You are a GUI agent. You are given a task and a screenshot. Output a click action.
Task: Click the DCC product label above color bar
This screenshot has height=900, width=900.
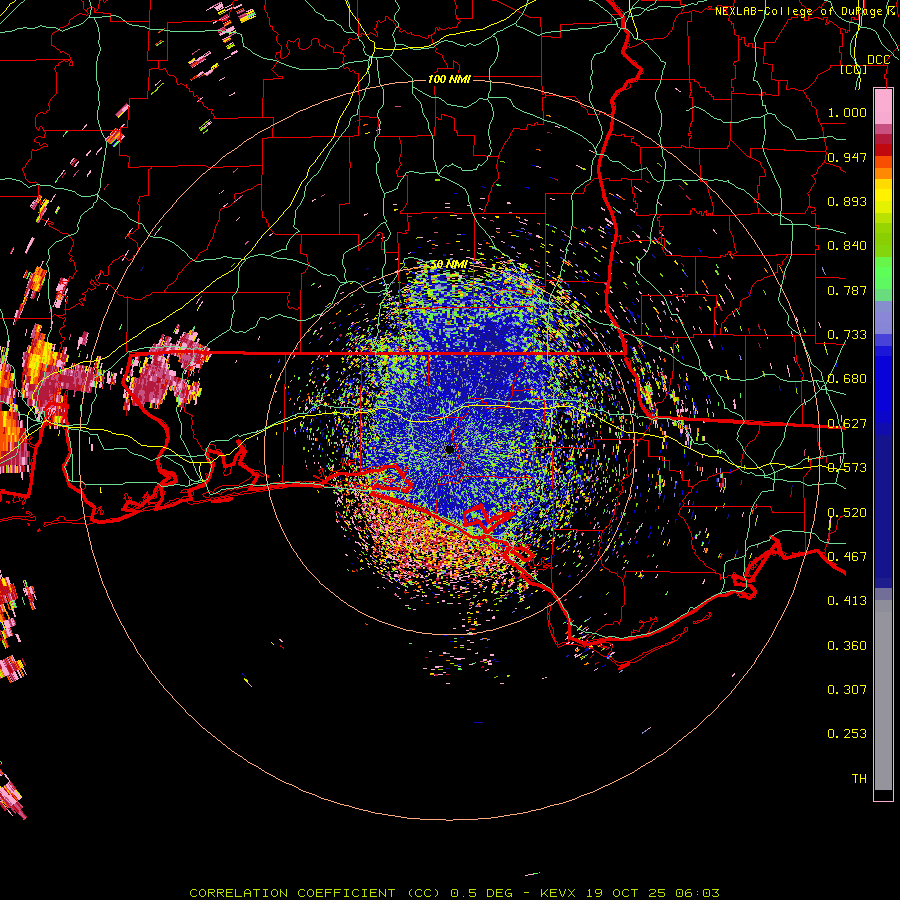878,60
